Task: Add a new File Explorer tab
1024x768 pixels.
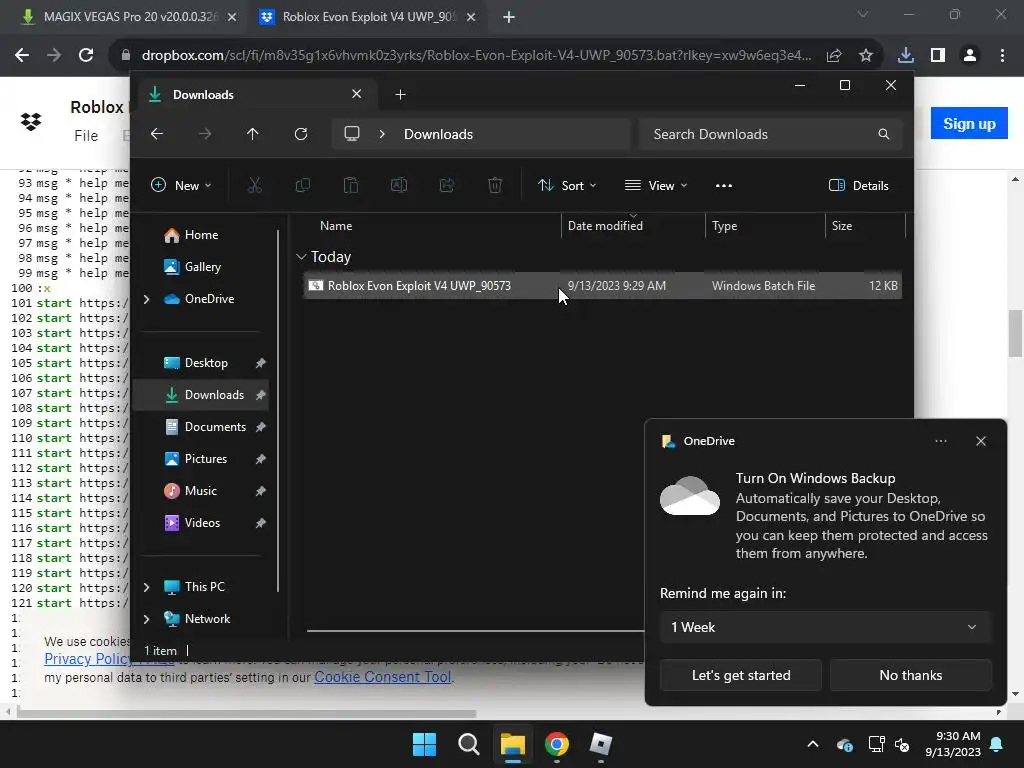Action: pyautogui.click(x=400, y=95)
